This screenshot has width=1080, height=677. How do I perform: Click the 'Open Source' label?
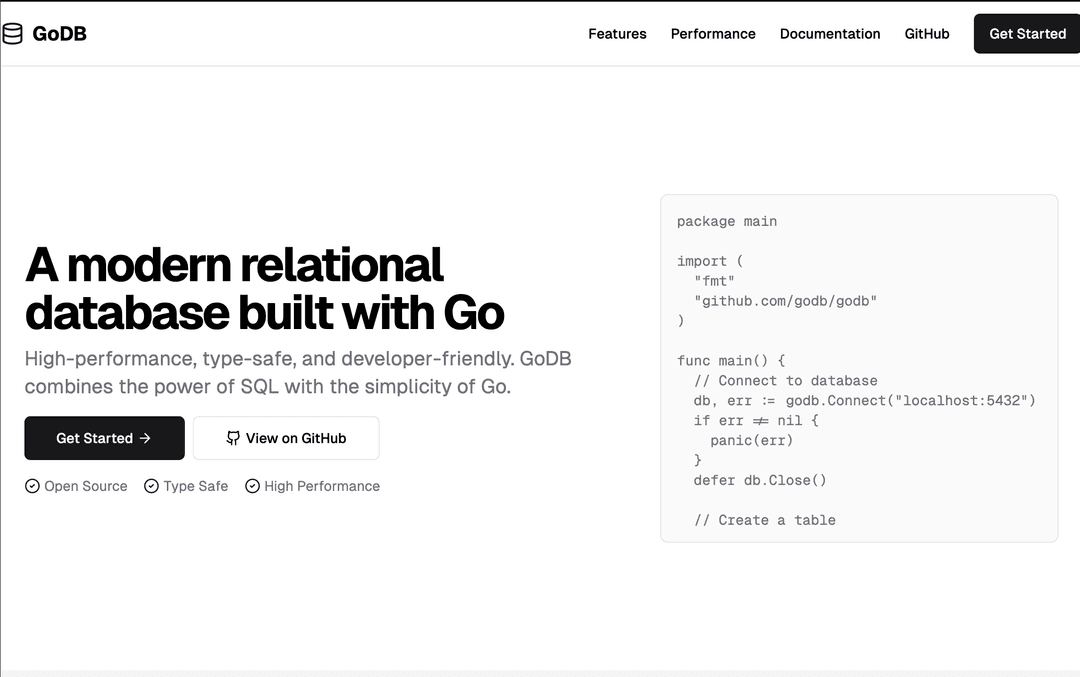85,486
